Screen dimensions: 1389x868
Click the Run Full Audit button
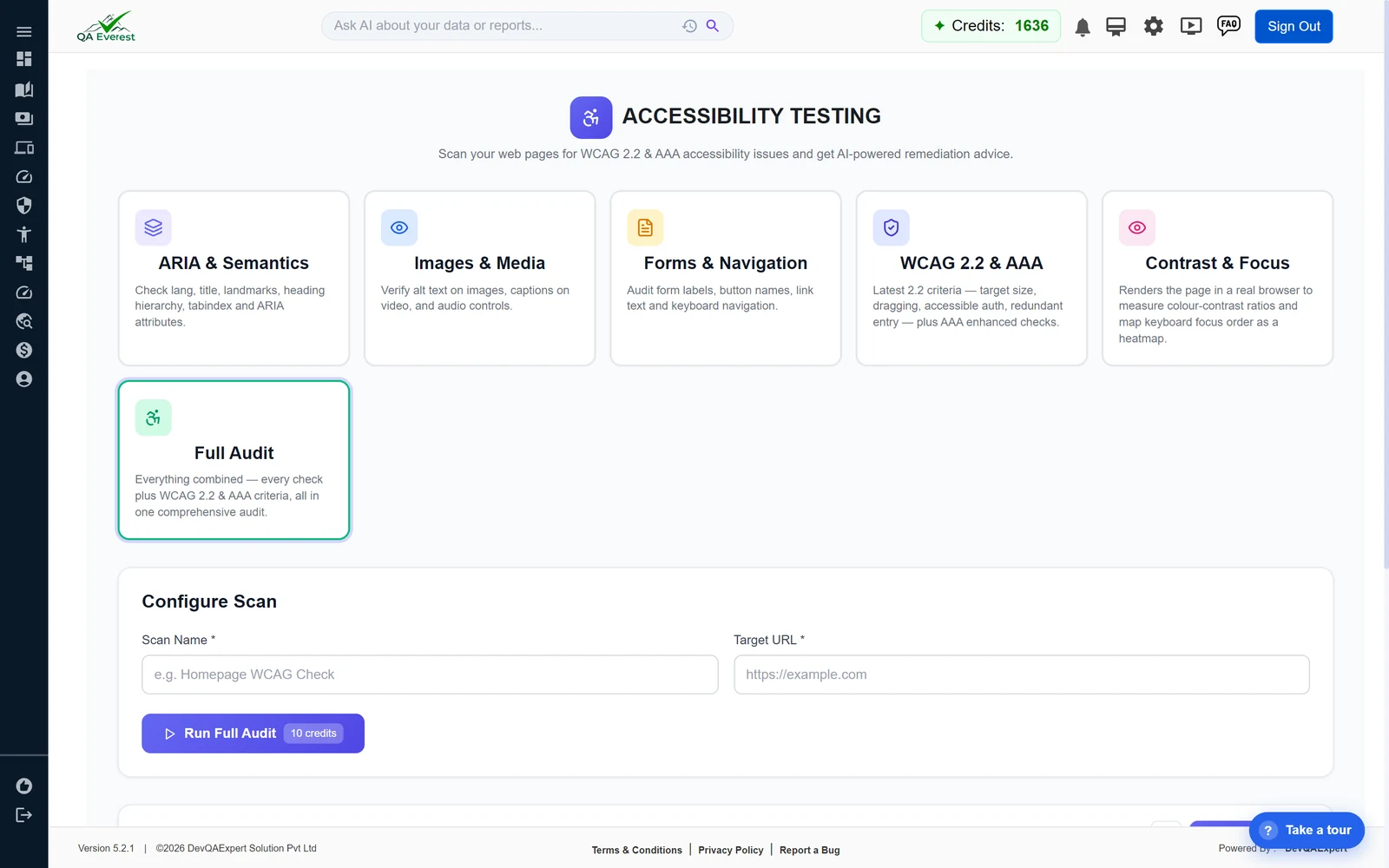pos(253,733)
